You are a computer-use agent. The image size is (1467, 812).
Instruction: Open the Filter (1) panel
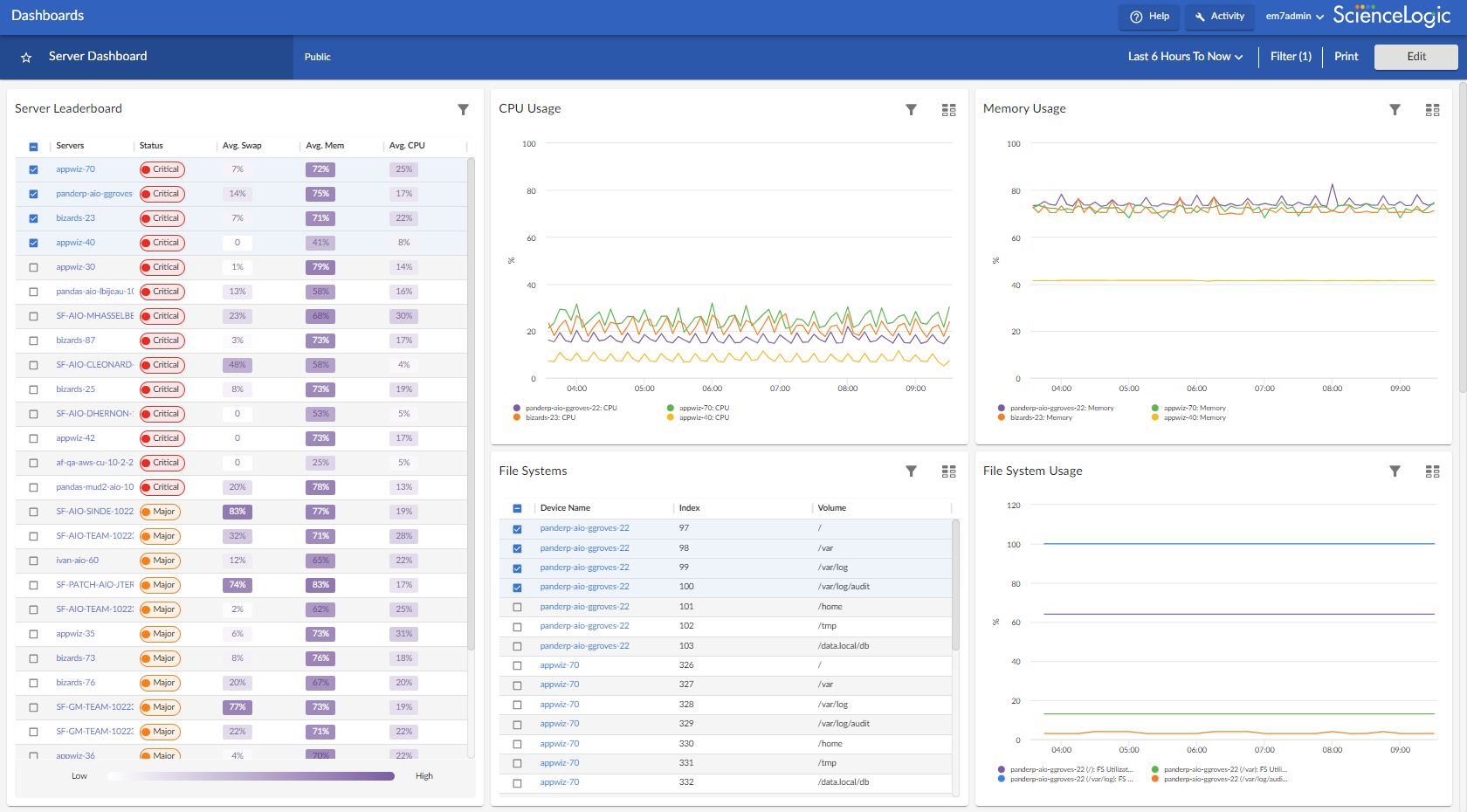click(1290, 57)
